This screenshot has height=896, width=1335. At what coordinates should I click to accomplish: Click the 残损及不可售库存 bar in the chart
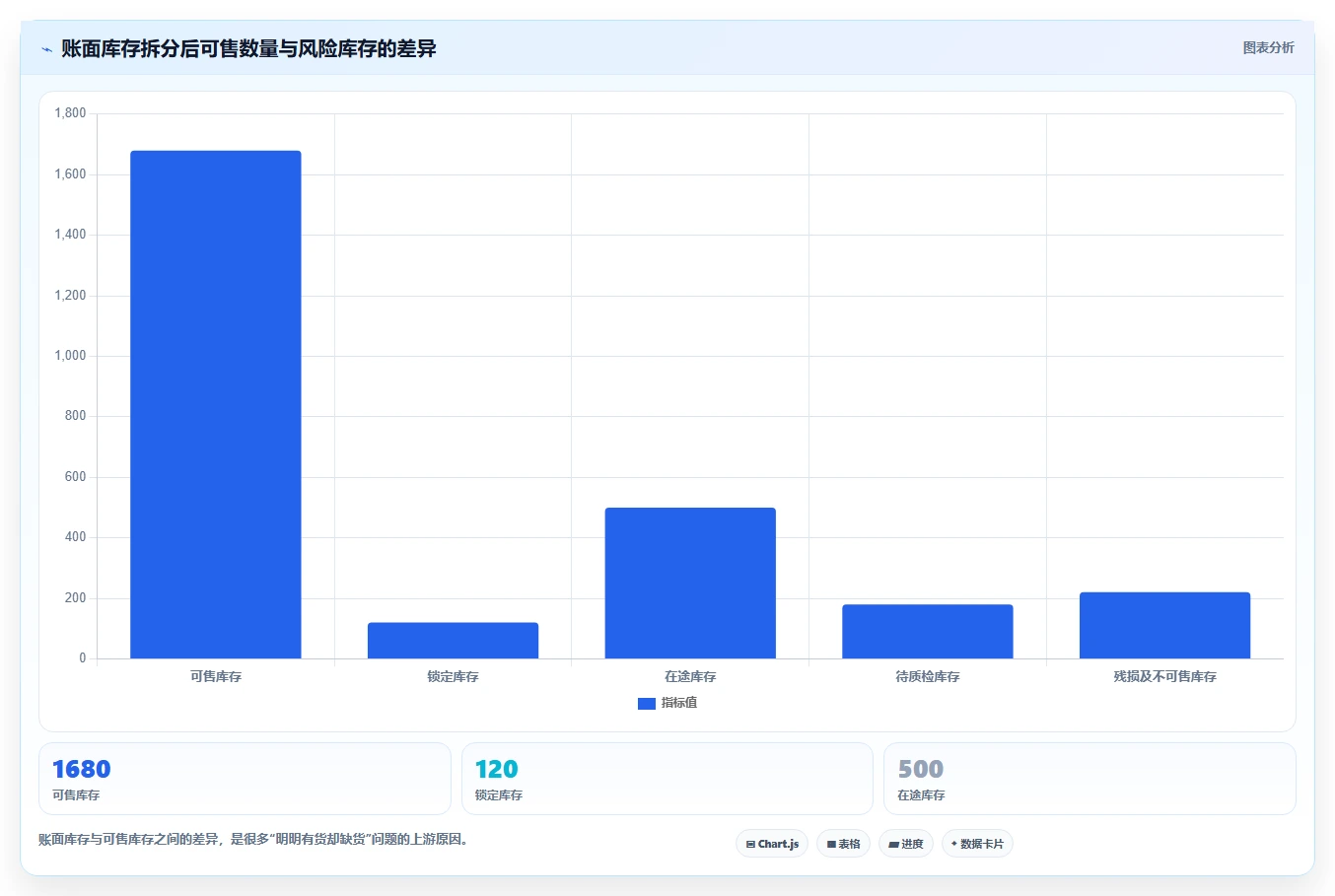(1164, 625)
